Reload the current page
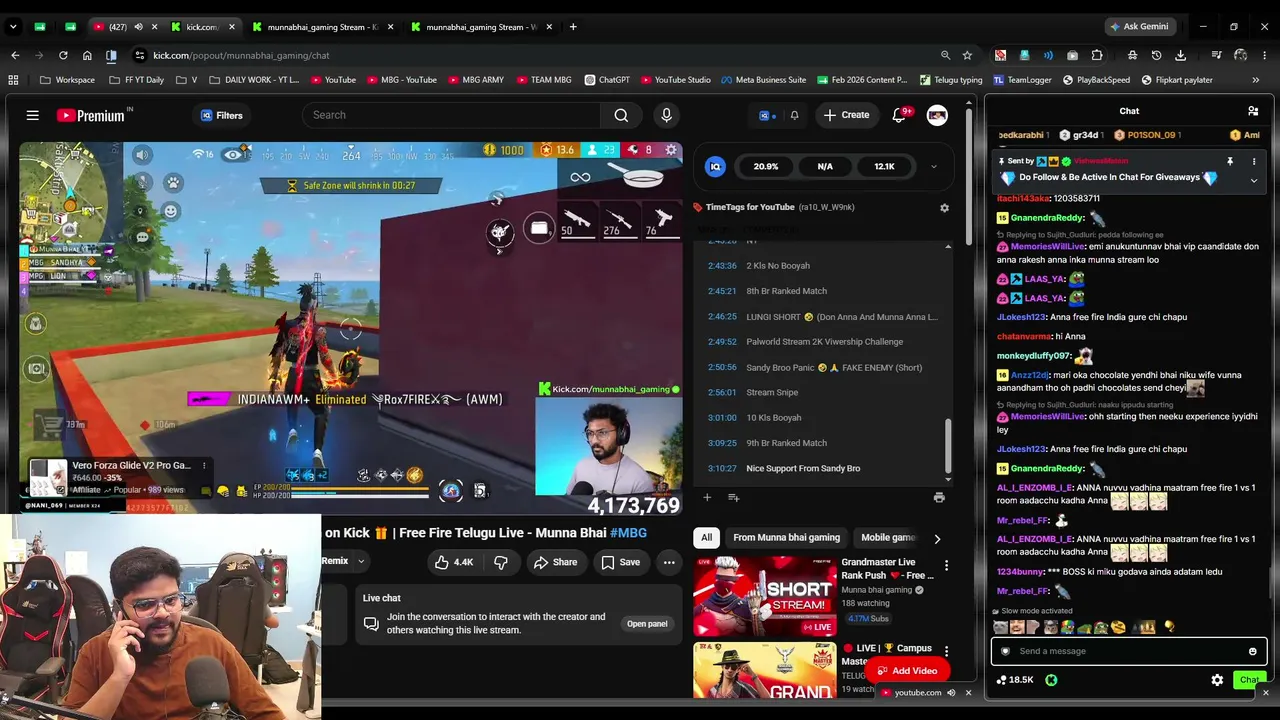This screenshot has width=1280, height=720. (x=63, y=55)
